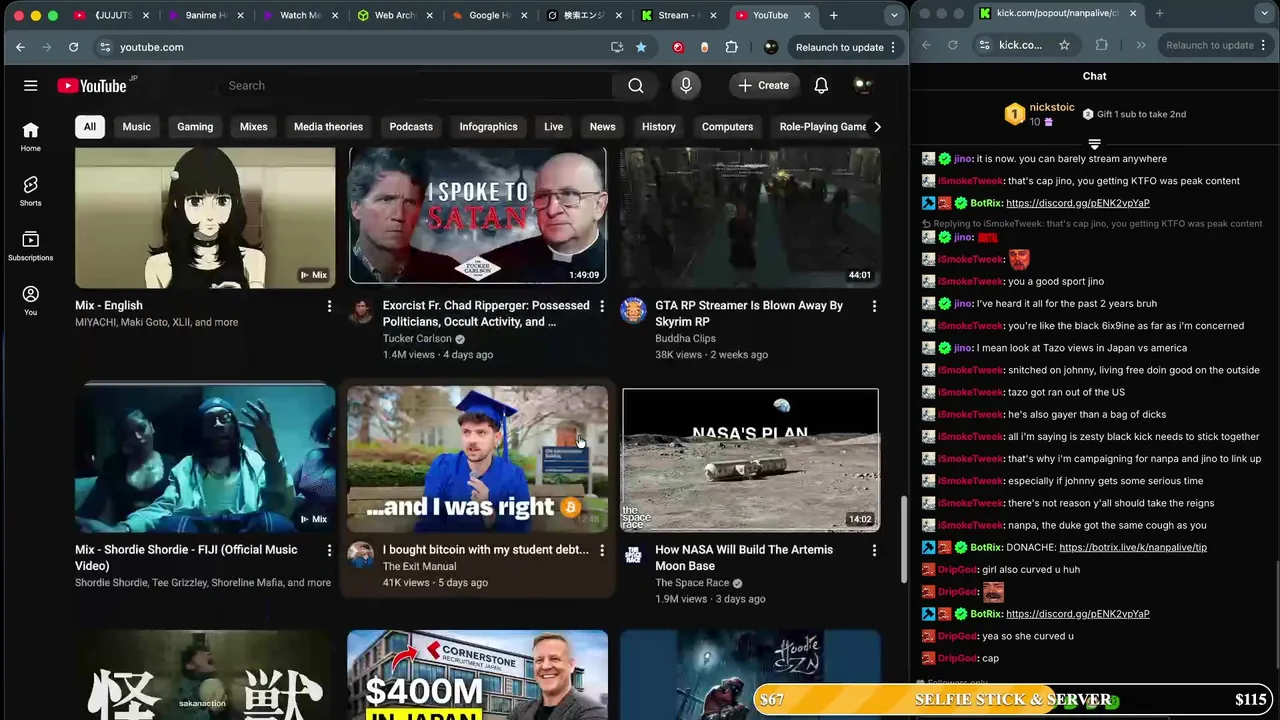The width and height of the screenshot is (1280, 720).
Task: Reload the Kick popout window
Action: pyautogui.click(x=952, y=45)
